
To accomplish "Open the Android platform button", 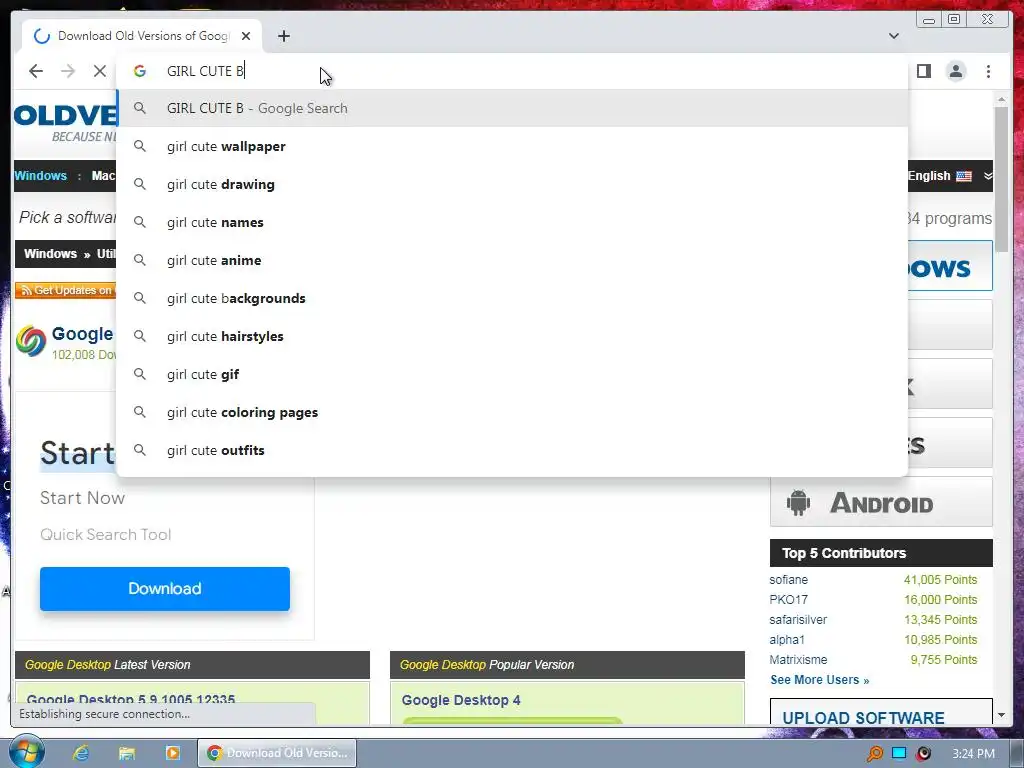I will coord(881,503).
